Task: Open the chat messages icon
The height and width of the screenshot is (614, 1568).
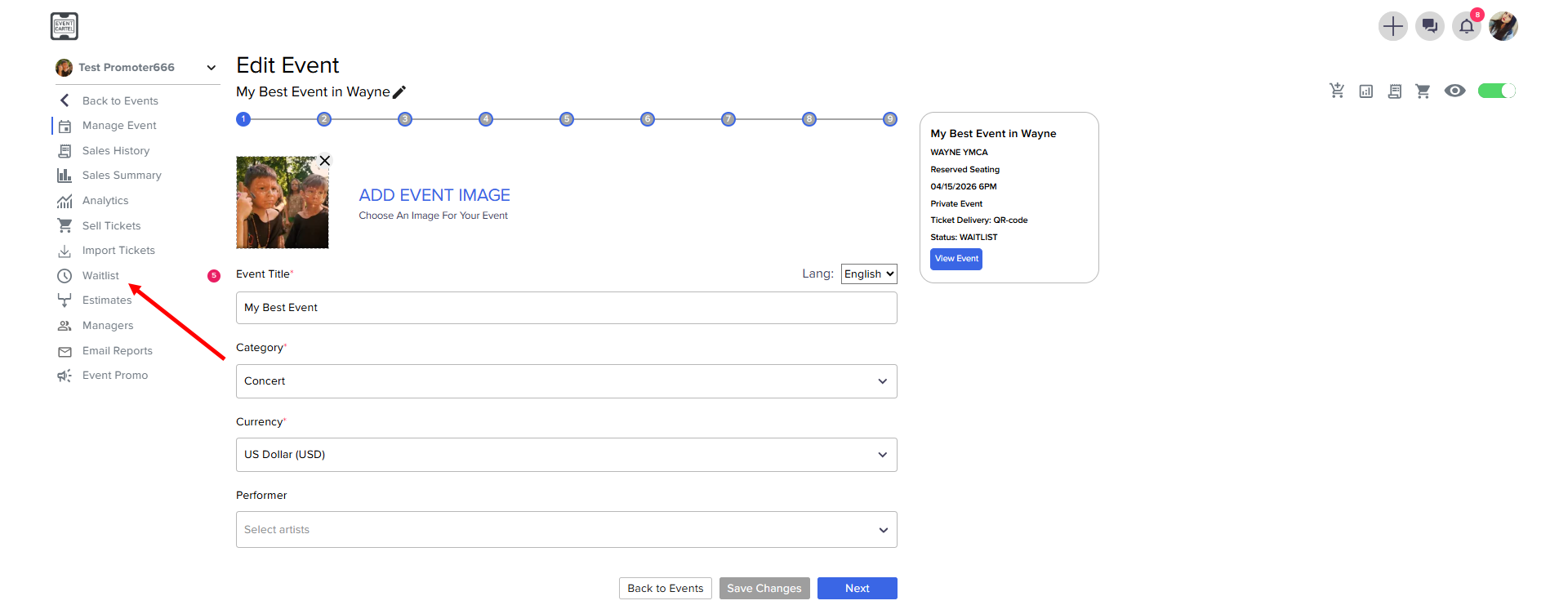Action: [1430, 26]
